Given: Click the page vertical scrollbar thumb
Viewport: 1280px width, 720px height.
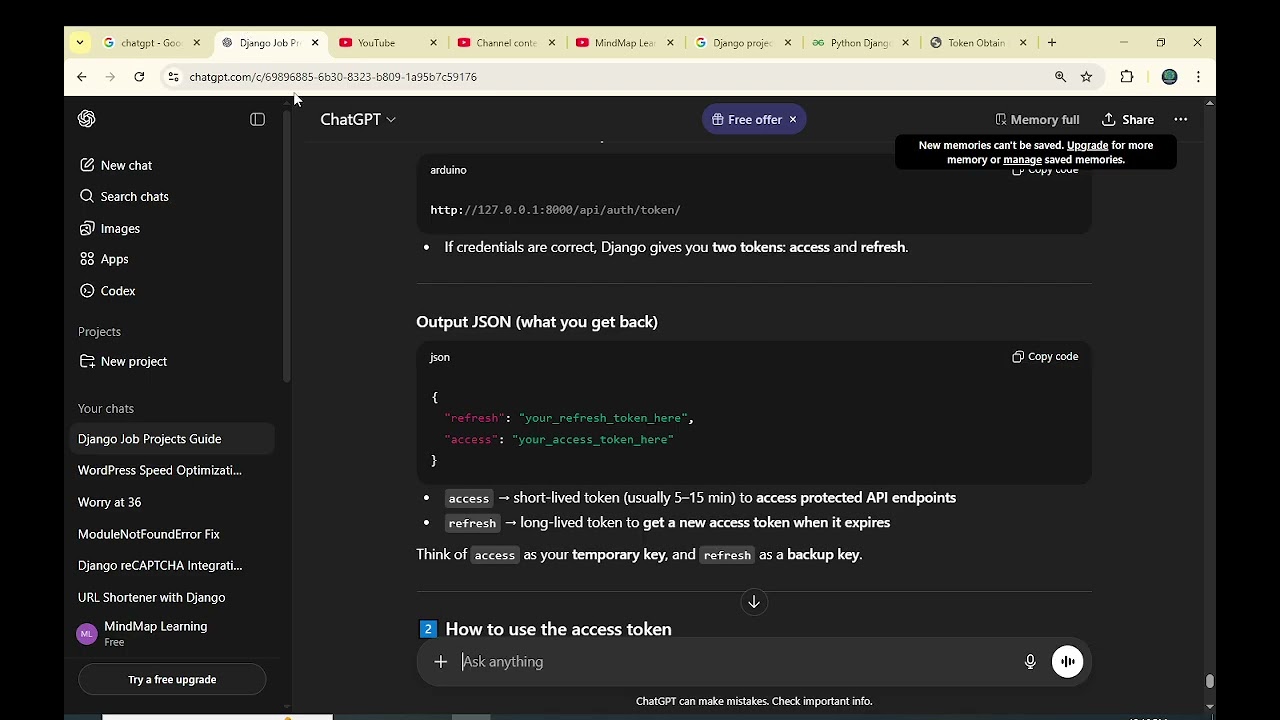Looking at the screenshot, I should [x=1210, y=681].
